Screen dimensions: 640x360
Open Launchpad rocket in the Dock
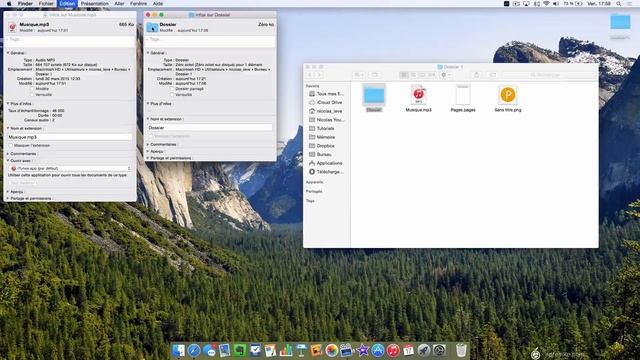click(424, 350)
